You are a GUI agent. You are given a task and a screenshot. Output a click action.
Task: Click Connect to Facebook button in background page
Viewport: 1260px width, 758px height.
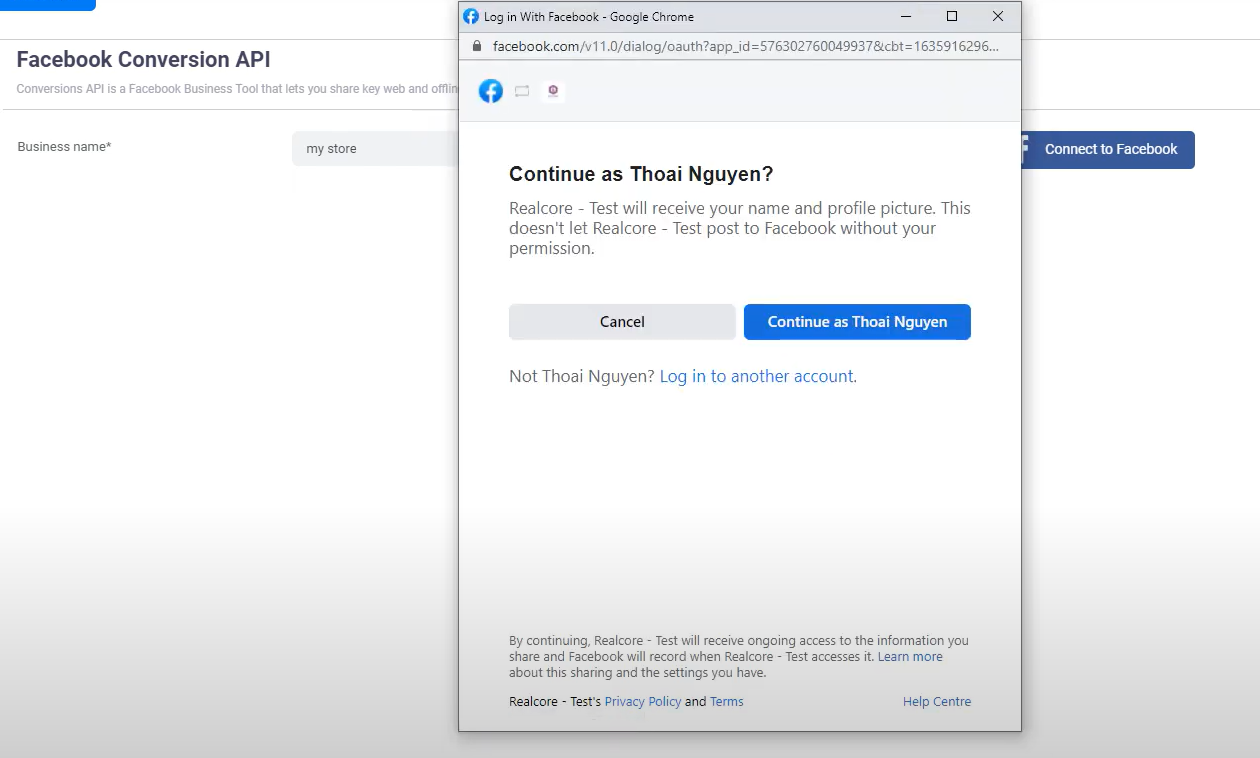pos(1107,149)
